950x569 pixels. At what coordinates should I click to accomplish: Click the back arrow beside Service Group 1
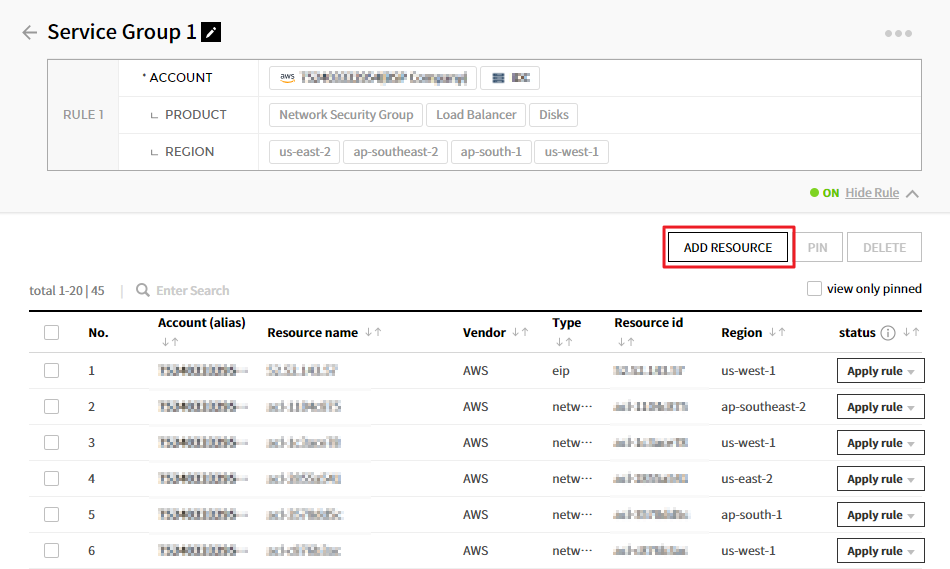coord(29,32)
